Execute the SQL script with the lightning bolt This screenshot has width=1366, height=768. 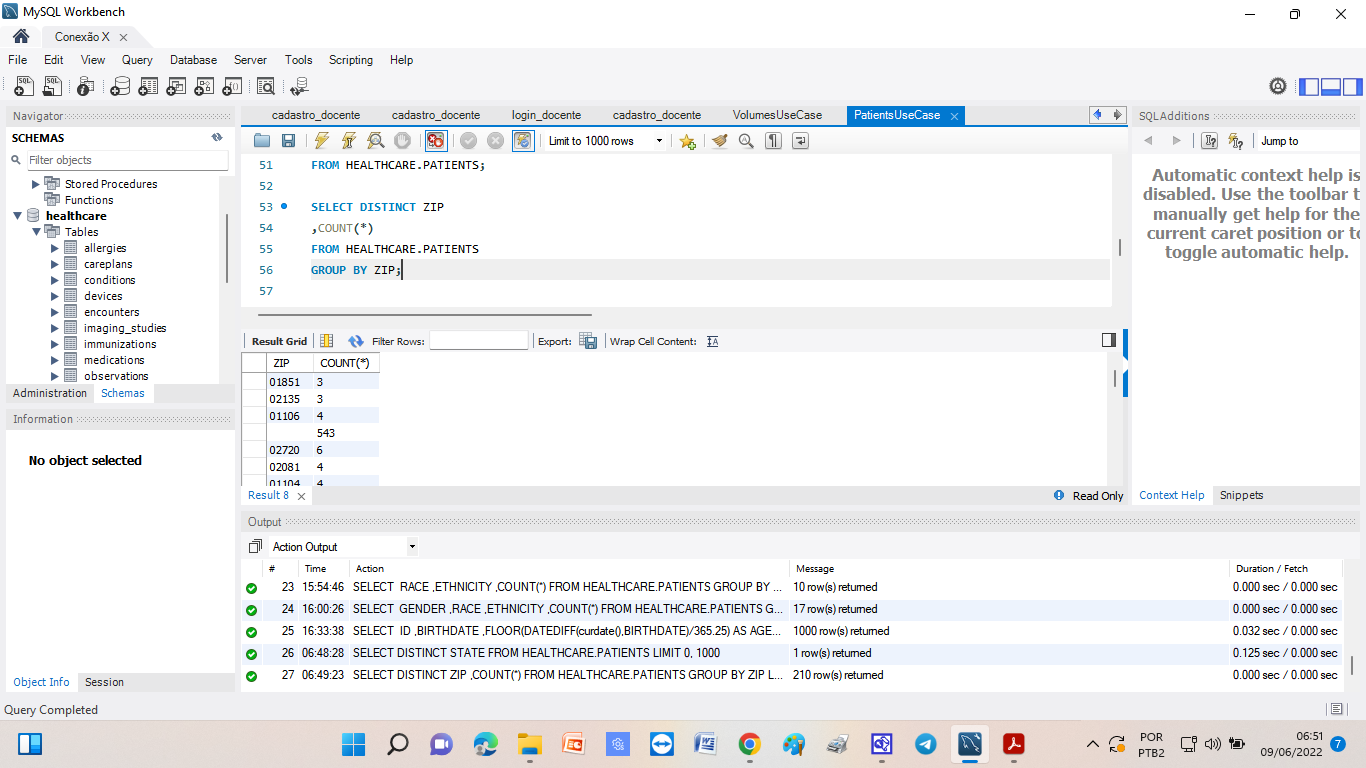[321, 141]
